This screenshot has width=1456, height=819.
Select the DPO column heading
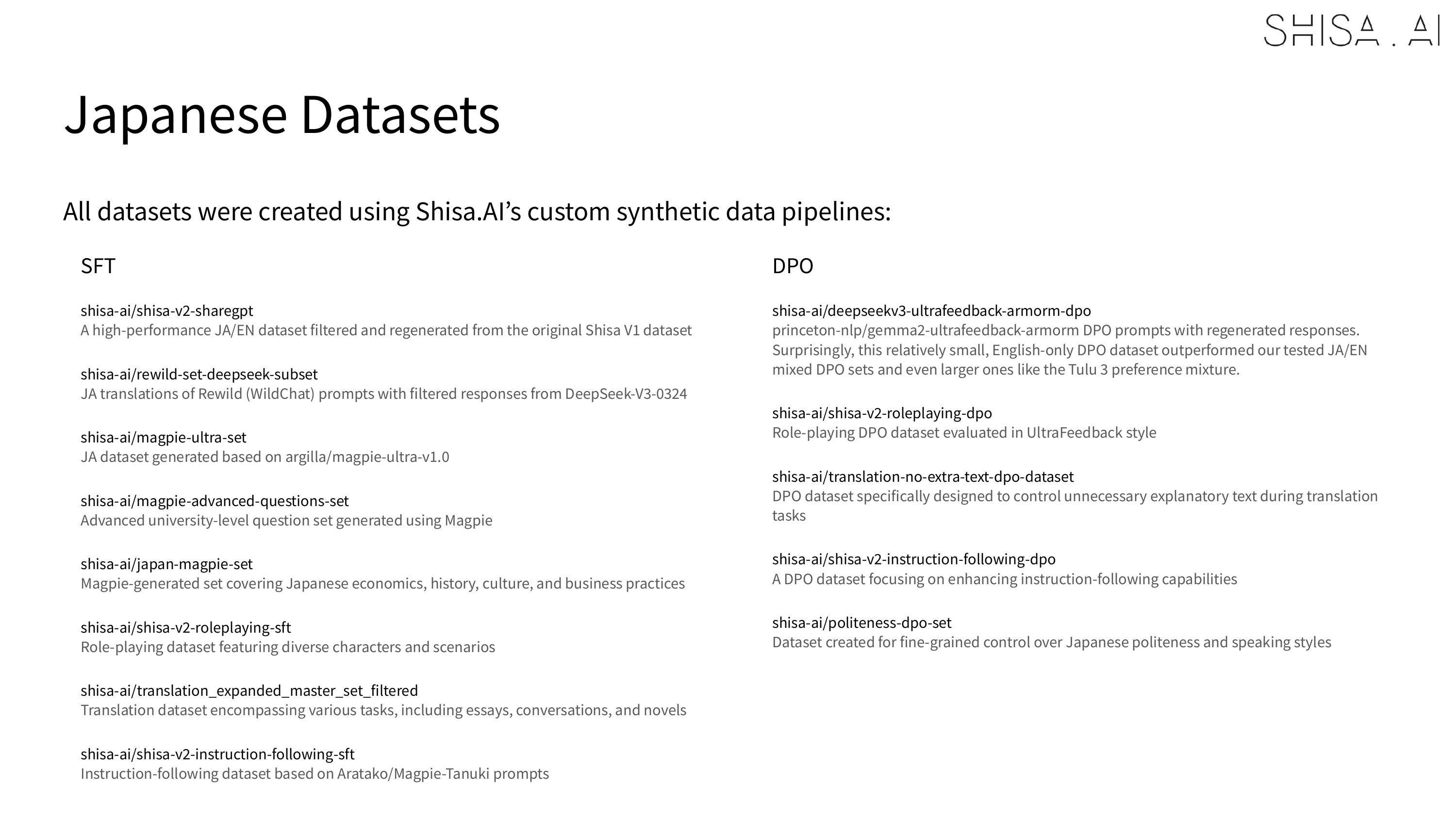[x=793, y=266]
